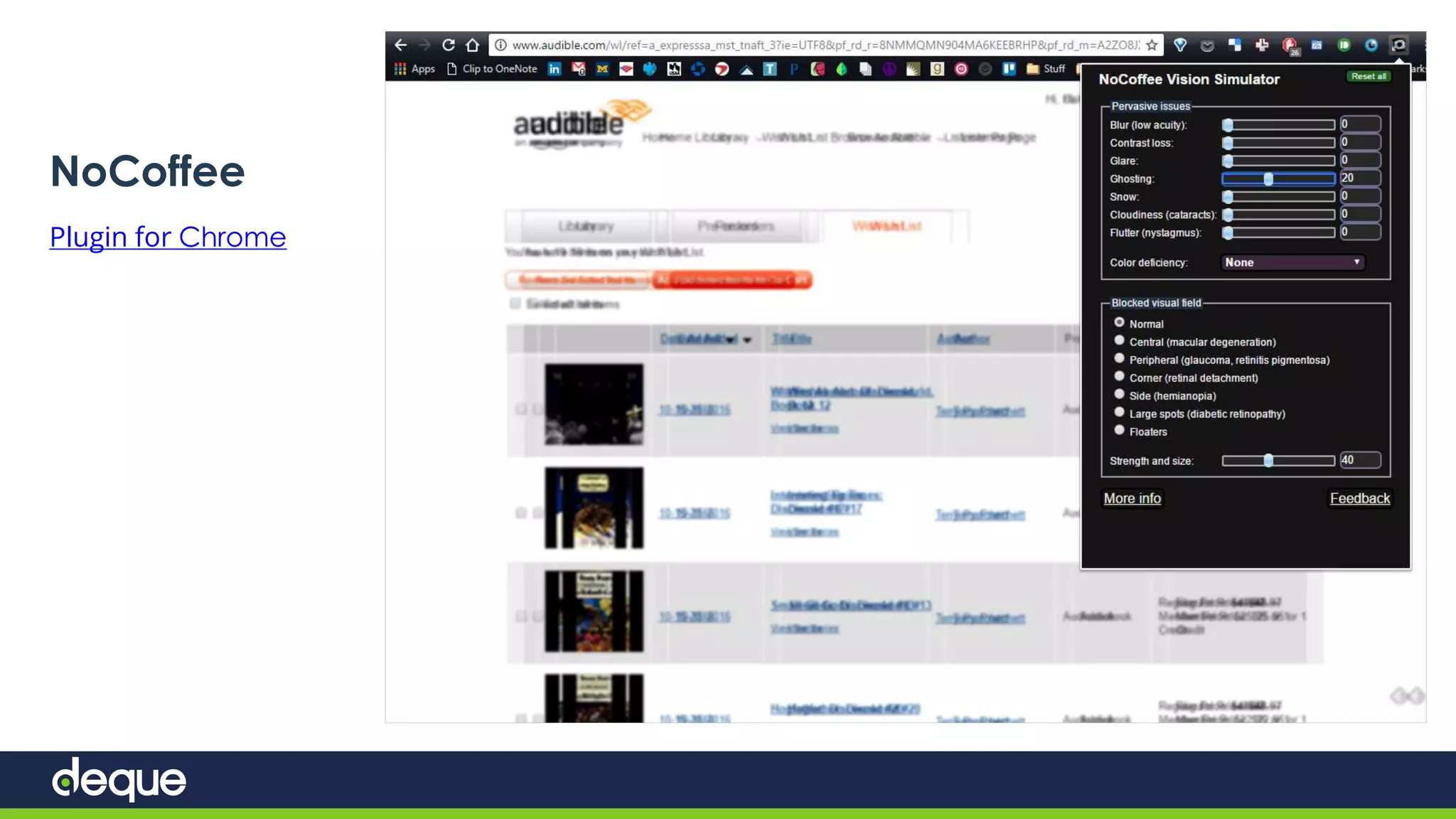Open the white plus-cross extension
The image size is (1456, 819).
click(x=1262, y=45)
